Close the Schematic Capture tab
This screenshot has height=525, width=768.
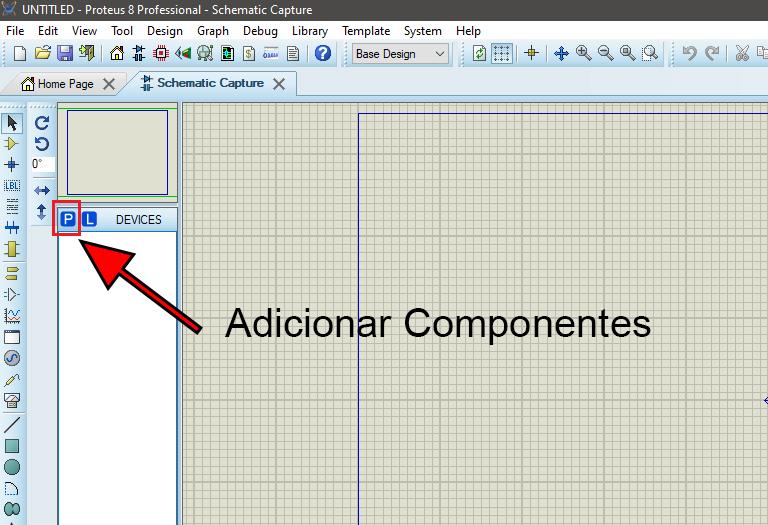(x=279, y=84)
